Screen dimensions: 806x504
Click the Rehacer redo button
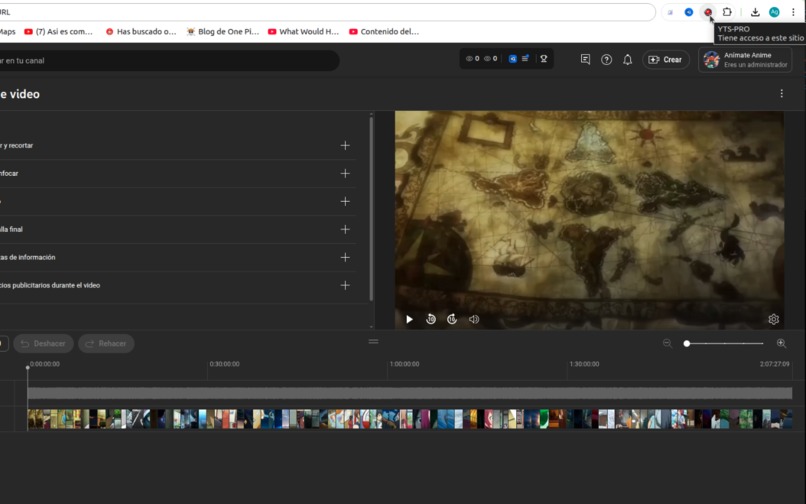(x=106, y=344)
